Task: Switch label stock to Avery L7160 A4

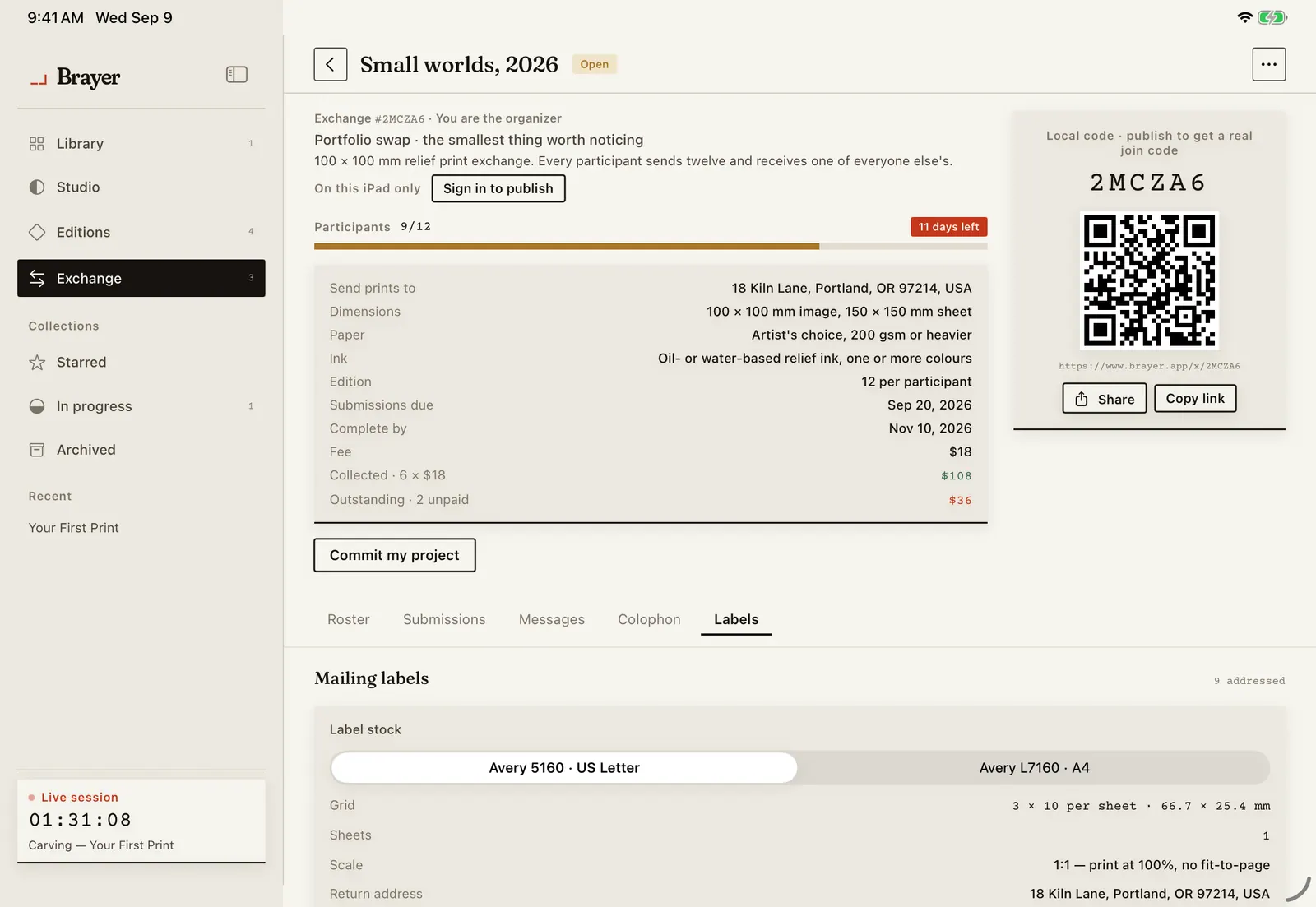Action: coord(1034,768)
